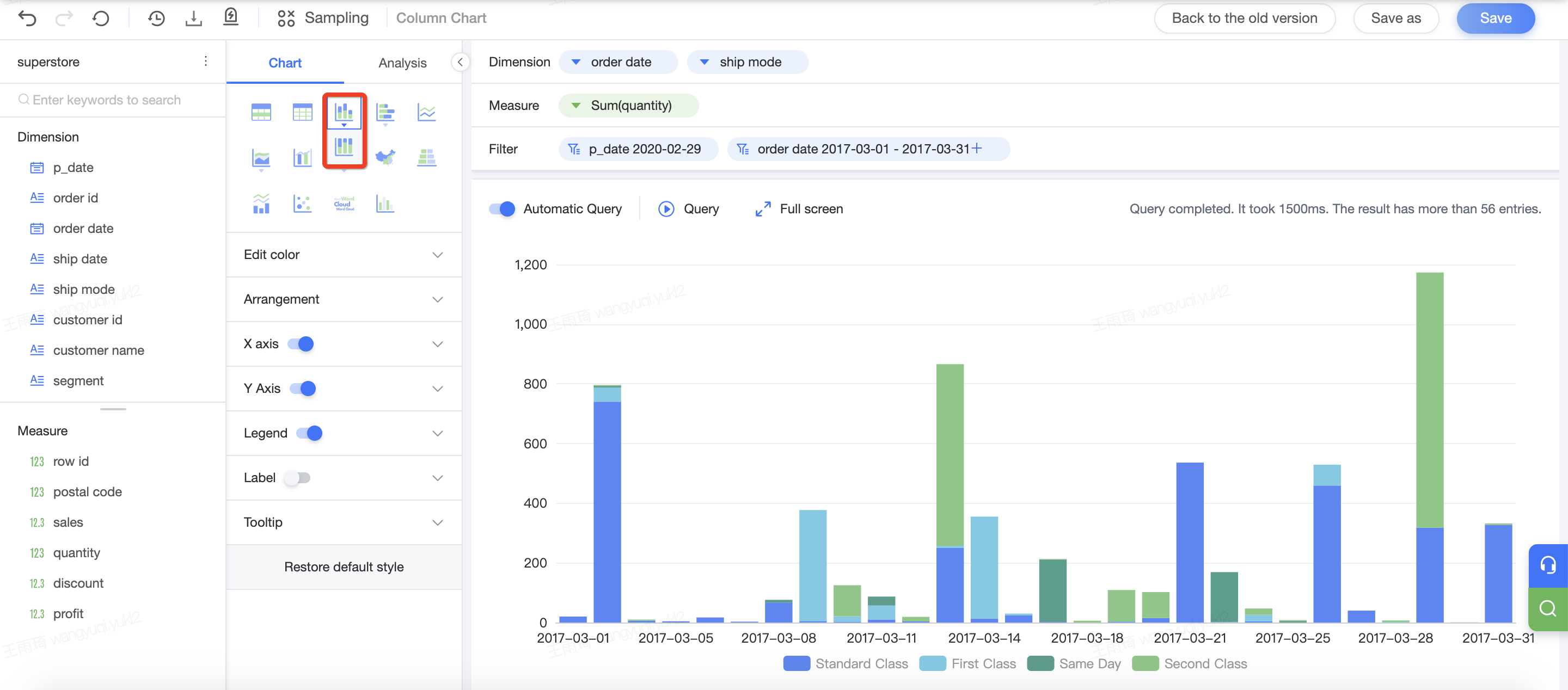Select the customer name dimension field
1568x690 pixels.
click(98, 350)
